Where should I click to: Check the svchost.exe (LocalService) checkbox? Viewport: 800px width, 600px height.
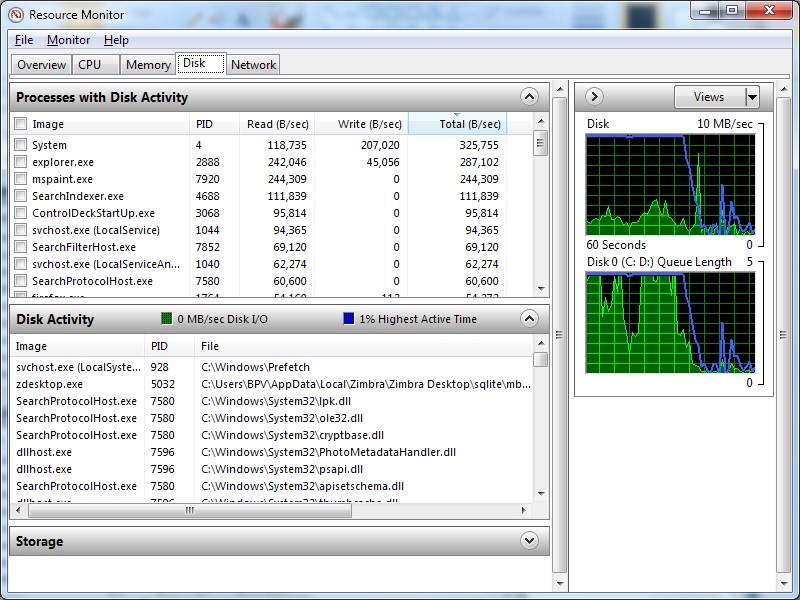[x=20, y=230]
